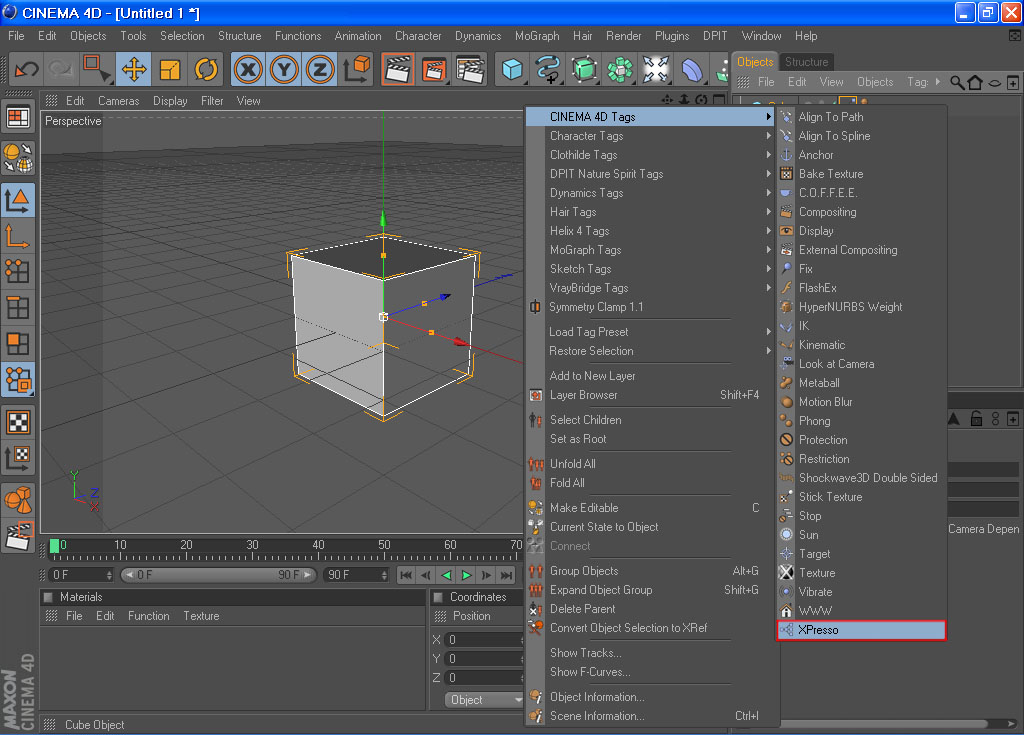Click the 90 F end frame field
Screen dimensions: 1024x735
[357, 575]
